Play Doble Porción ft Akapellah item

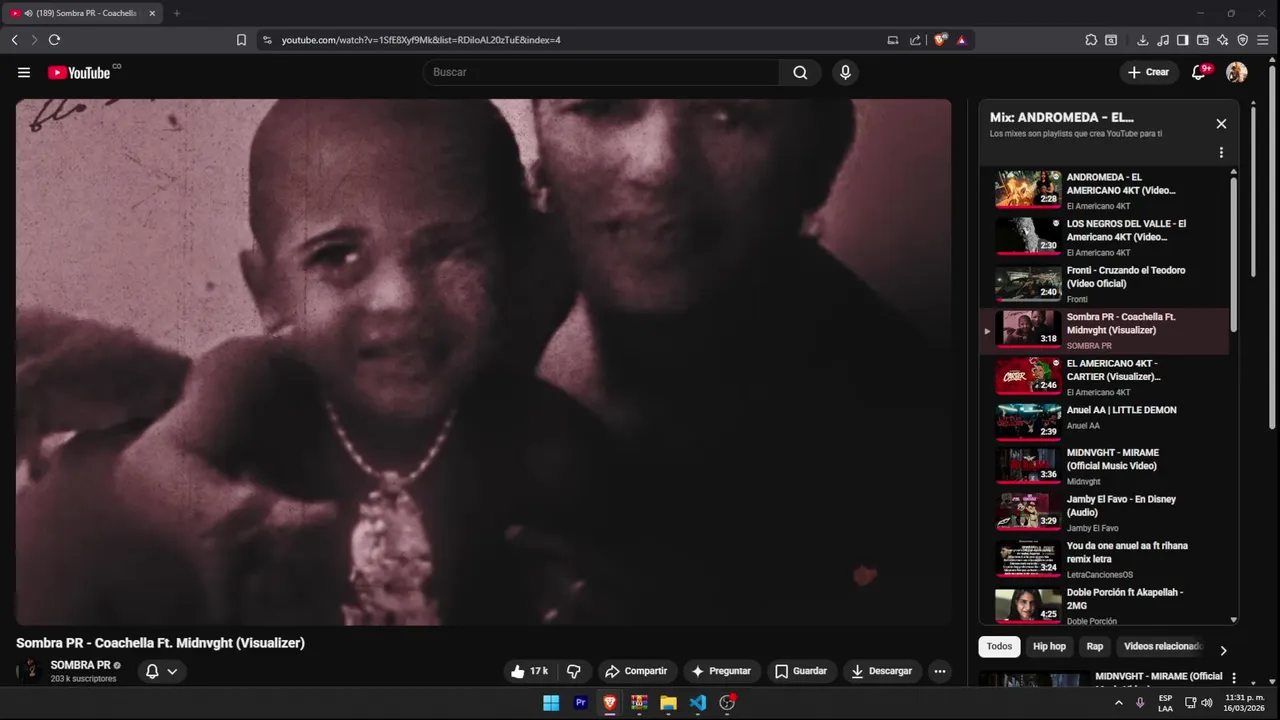[x=1102, y=605]
